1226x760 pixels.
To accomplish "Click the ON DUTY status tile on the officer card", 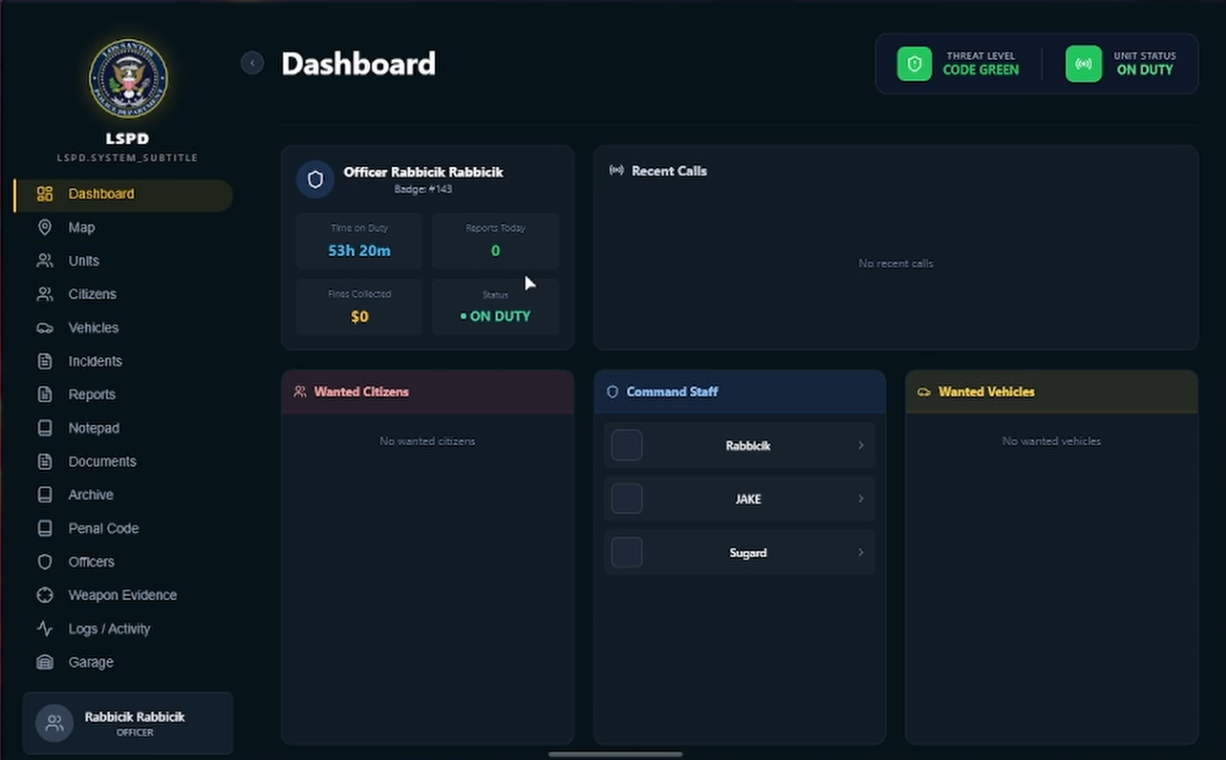I will 495,306.
